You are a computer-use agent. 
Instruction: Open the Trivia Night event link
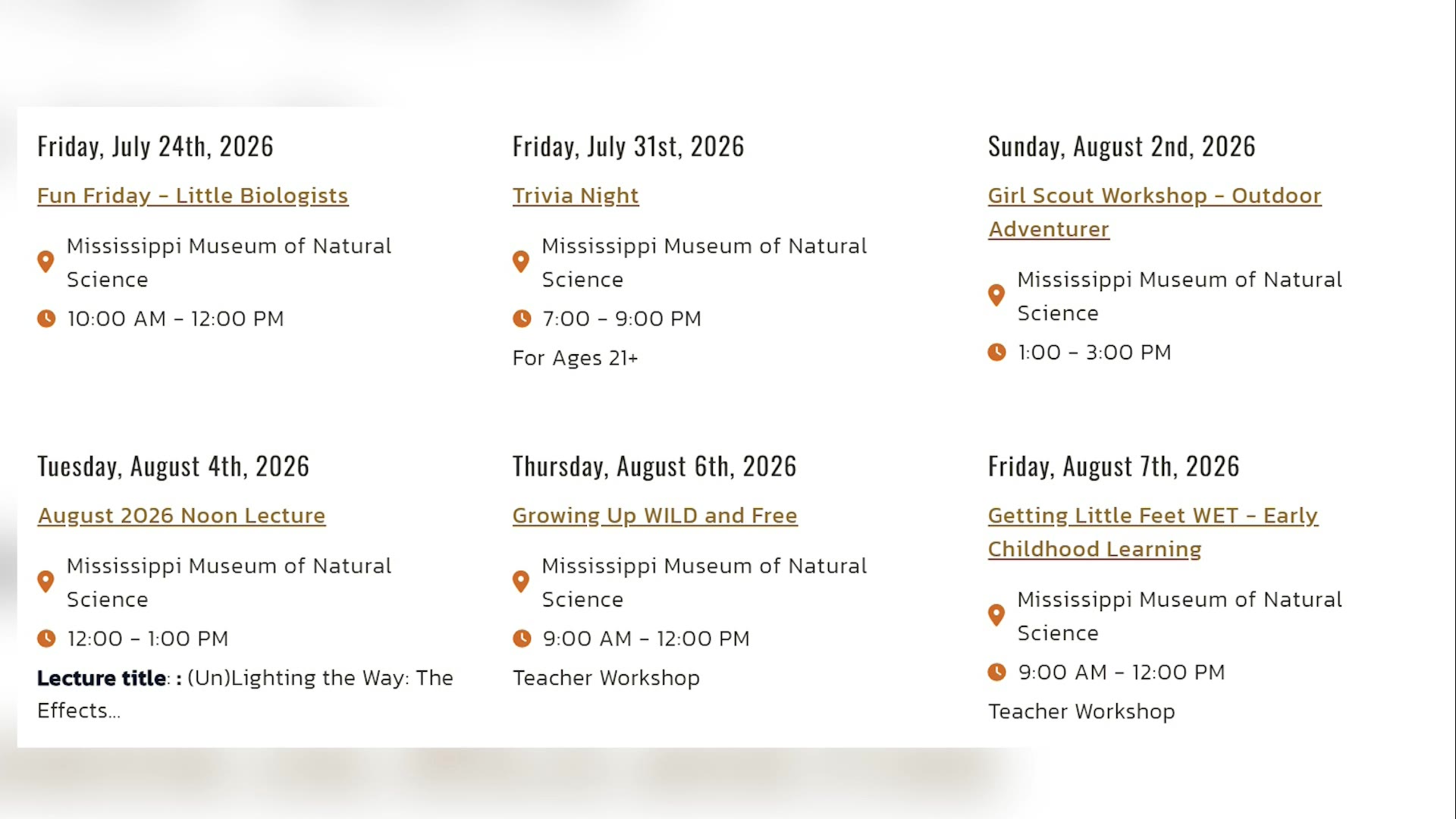click(576, 196)
